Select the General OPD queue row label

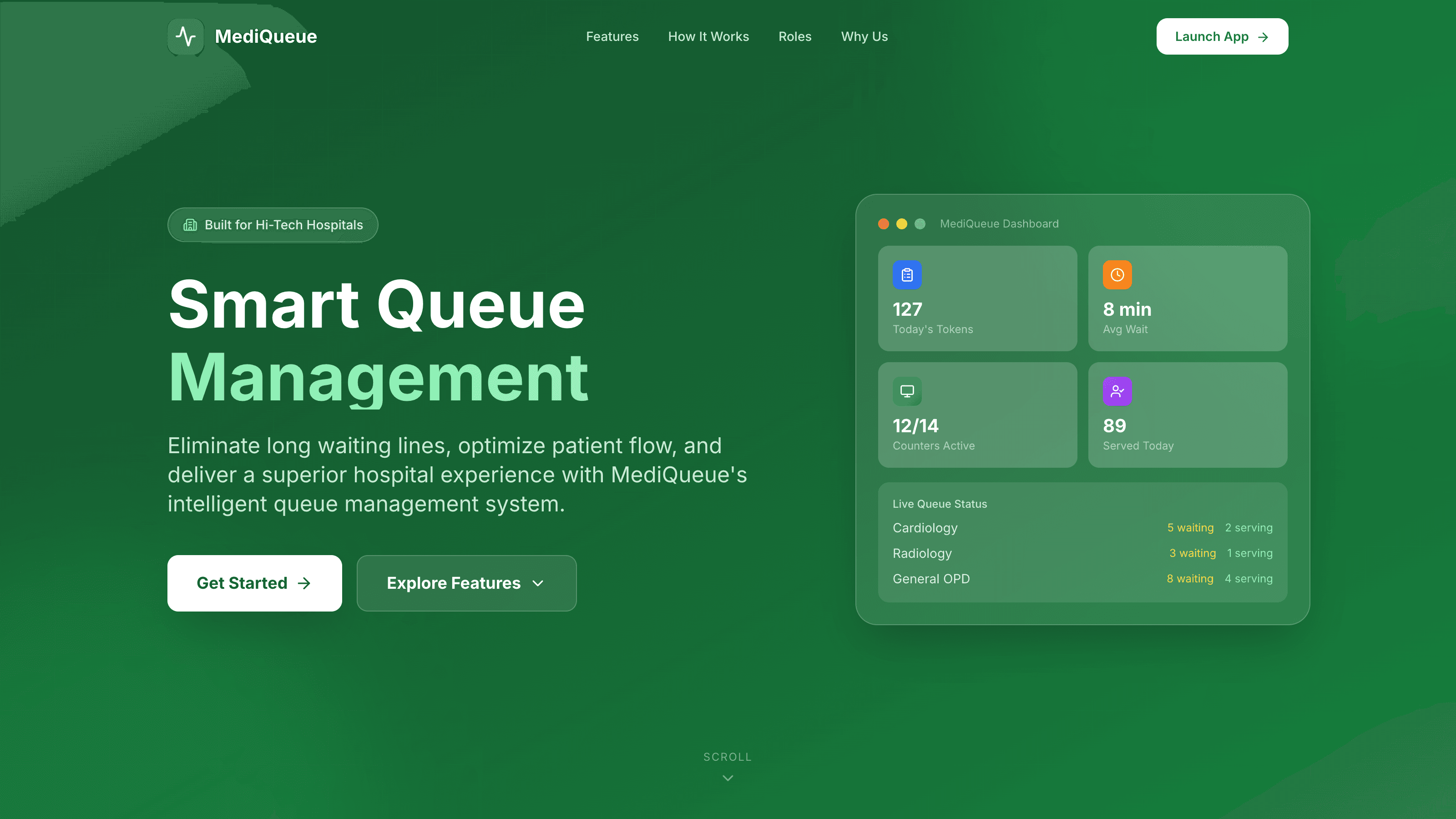click(931, 578)
